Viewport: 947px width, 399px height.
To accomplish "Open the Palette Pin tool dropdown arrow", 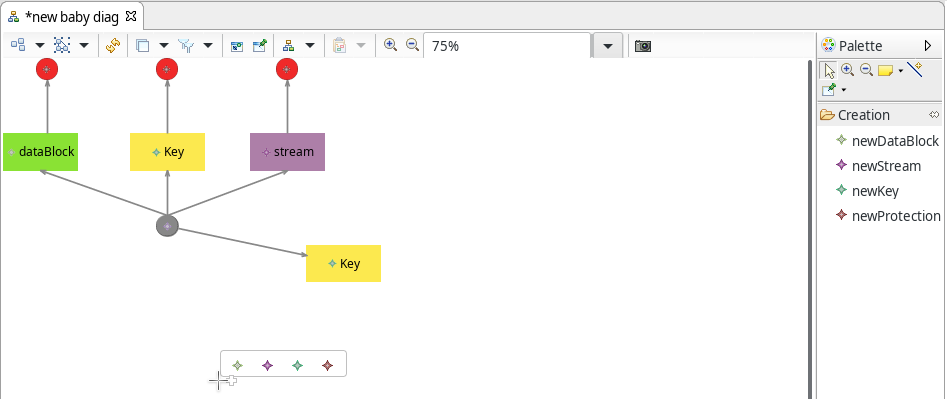I will [844, 91].
